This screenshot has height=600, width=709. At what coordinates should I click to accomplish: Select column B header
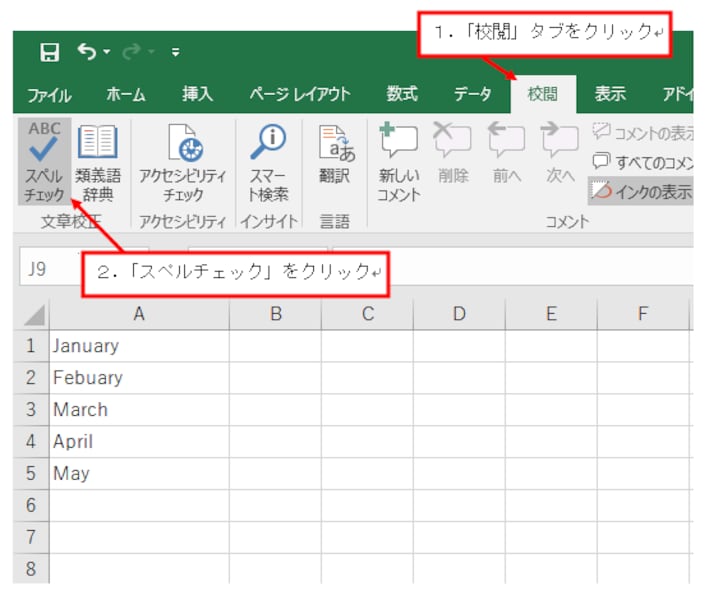point(276,313)
